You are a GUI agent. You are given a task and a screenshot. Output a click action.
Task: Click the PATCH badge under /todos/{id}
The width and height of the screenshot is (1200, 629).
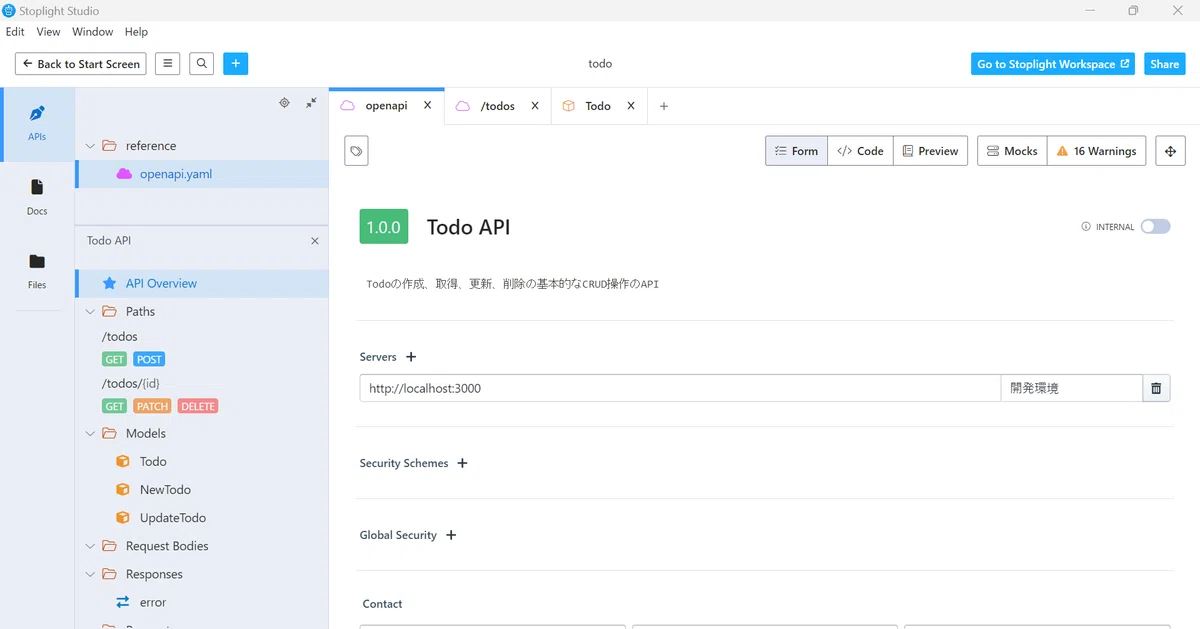click(152, 406)
